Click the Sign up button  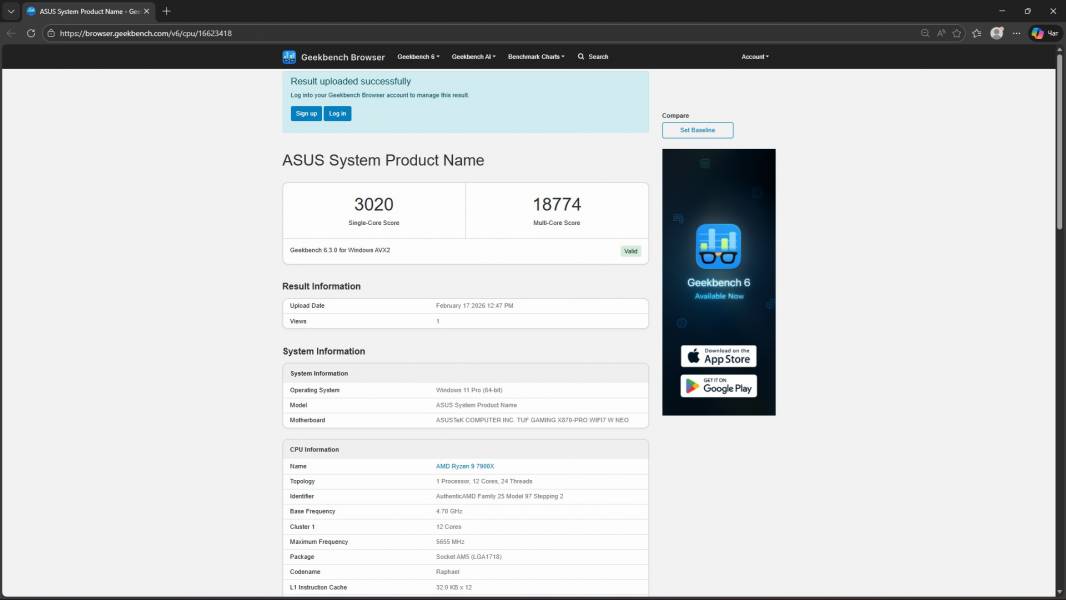(306, 114)
